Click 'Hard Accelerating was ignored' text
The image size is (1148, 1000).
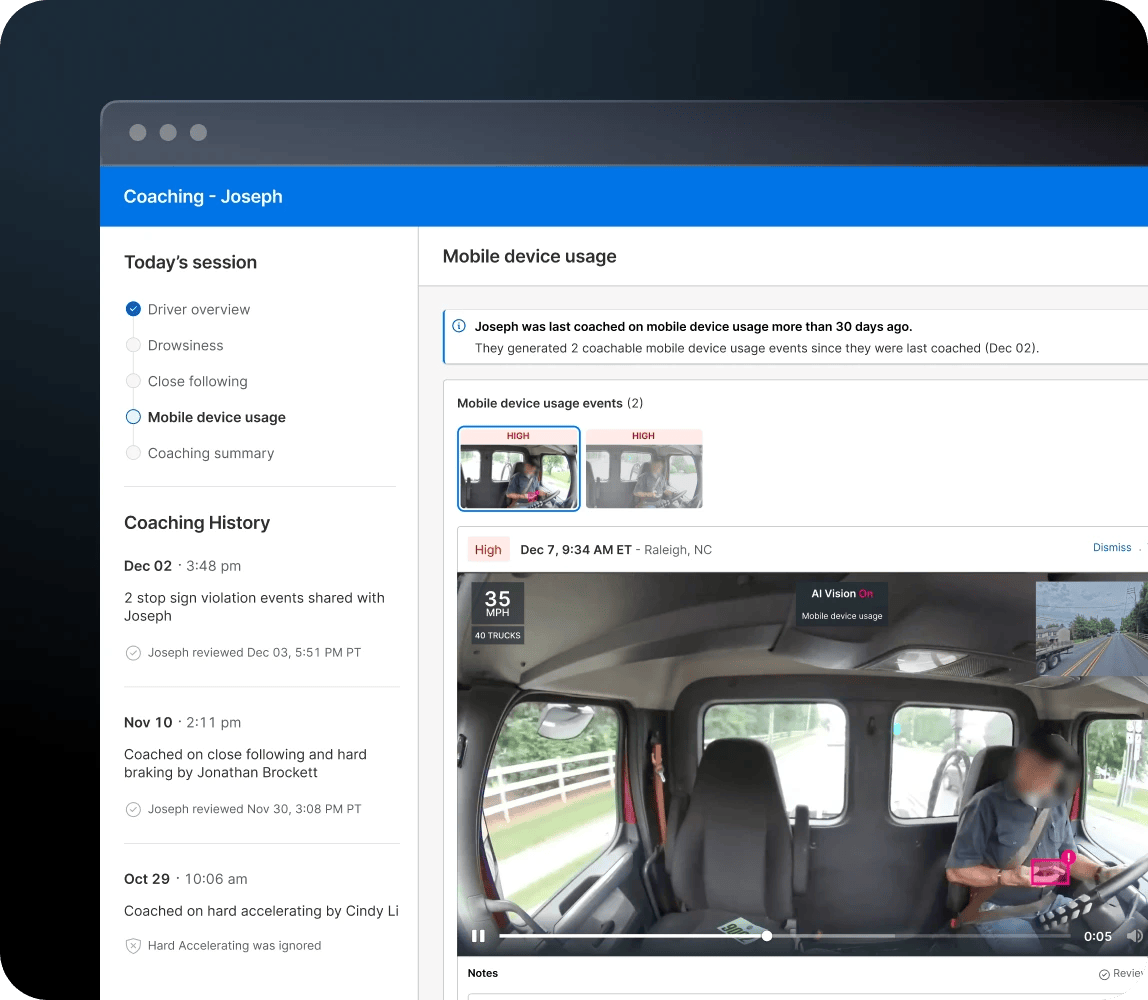pyautogui.click(x=234, y=945)
